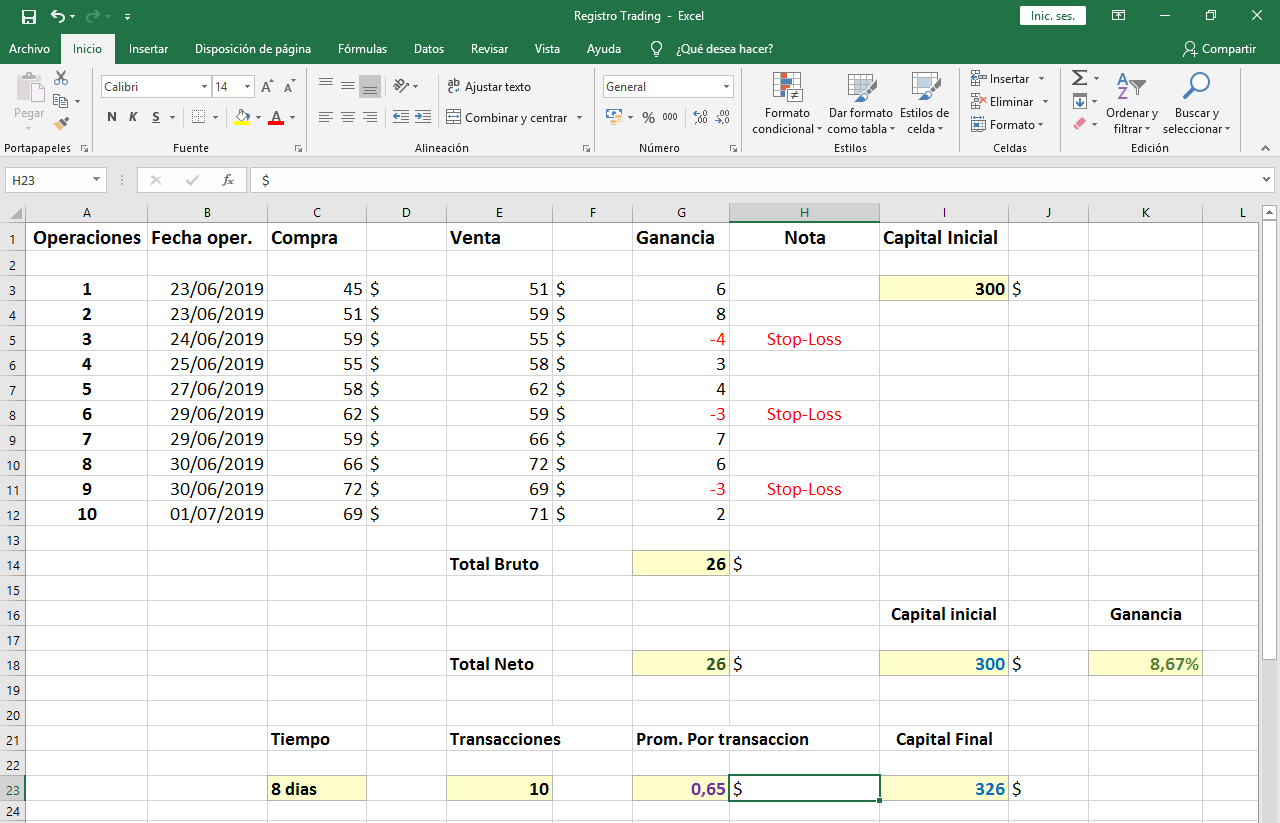The height and width of the screenshot is (823, 1280).
Task: Align cell text left
Action: click(326, 117)
